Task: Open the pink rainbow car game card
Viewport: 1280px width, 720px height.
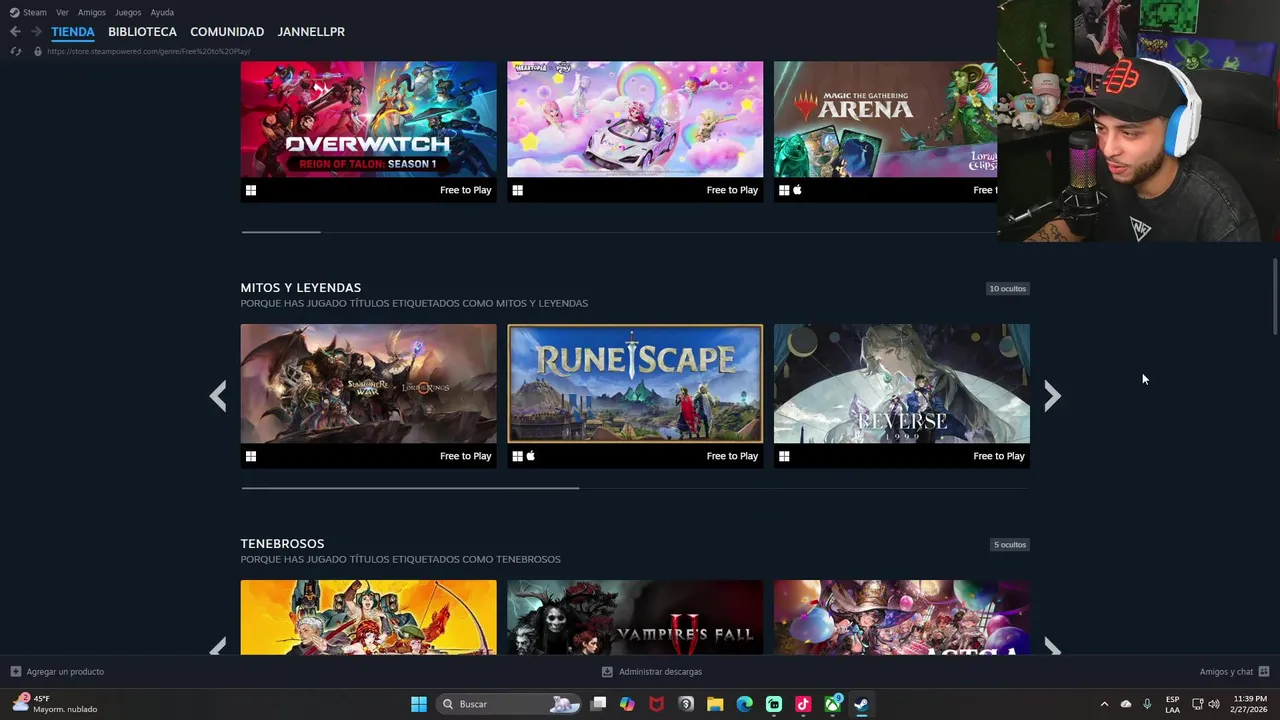Action: point(635,131)
